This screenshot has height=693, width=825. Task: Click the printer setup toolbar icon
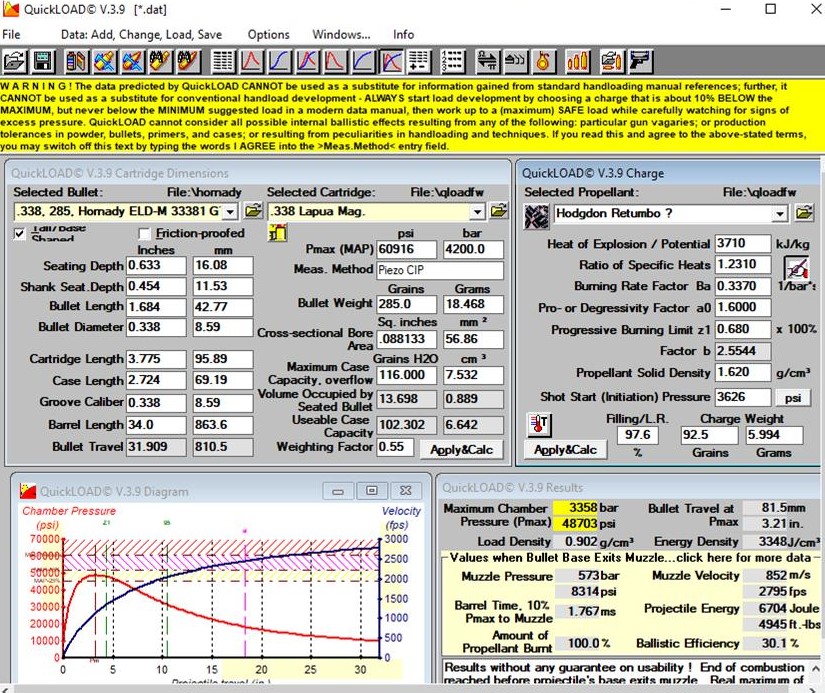[611, 62]
